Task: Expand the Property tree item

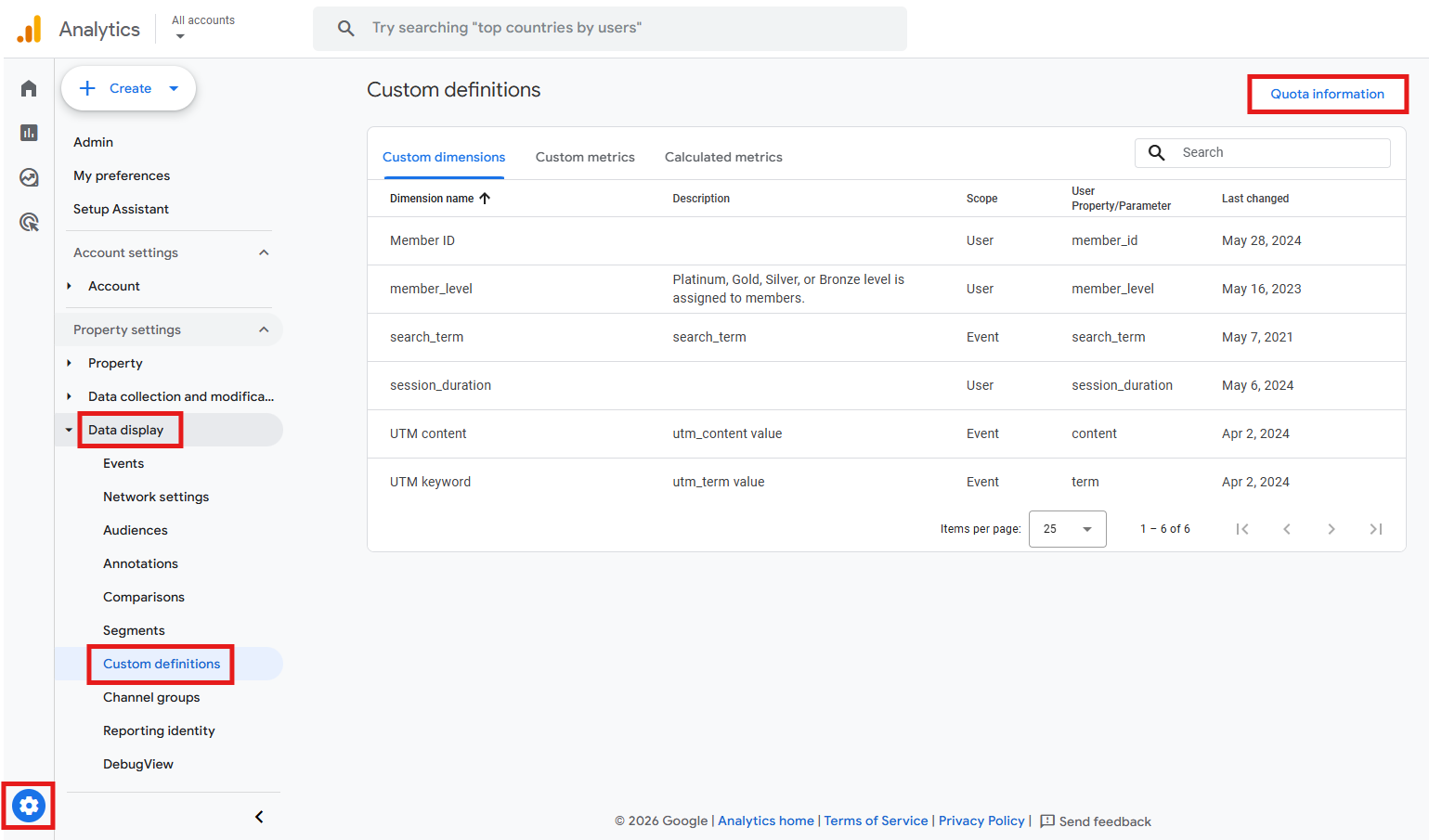Action: (69, 363)
